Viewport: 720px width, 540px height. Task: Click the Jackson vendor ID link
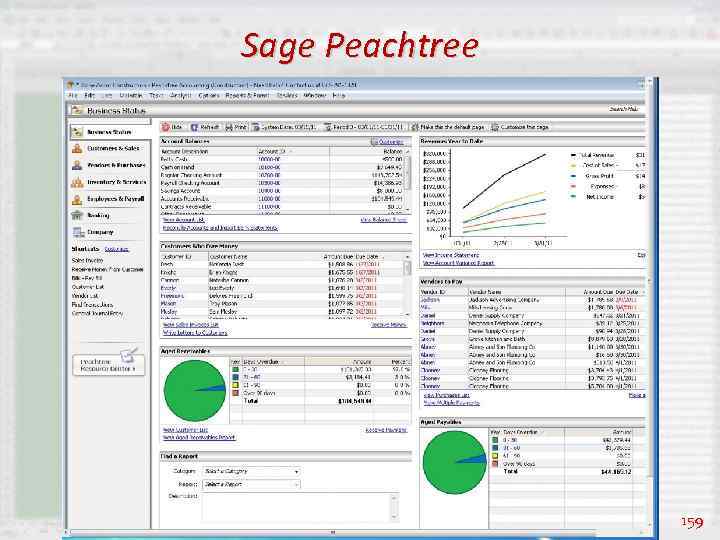coord(430,300)
